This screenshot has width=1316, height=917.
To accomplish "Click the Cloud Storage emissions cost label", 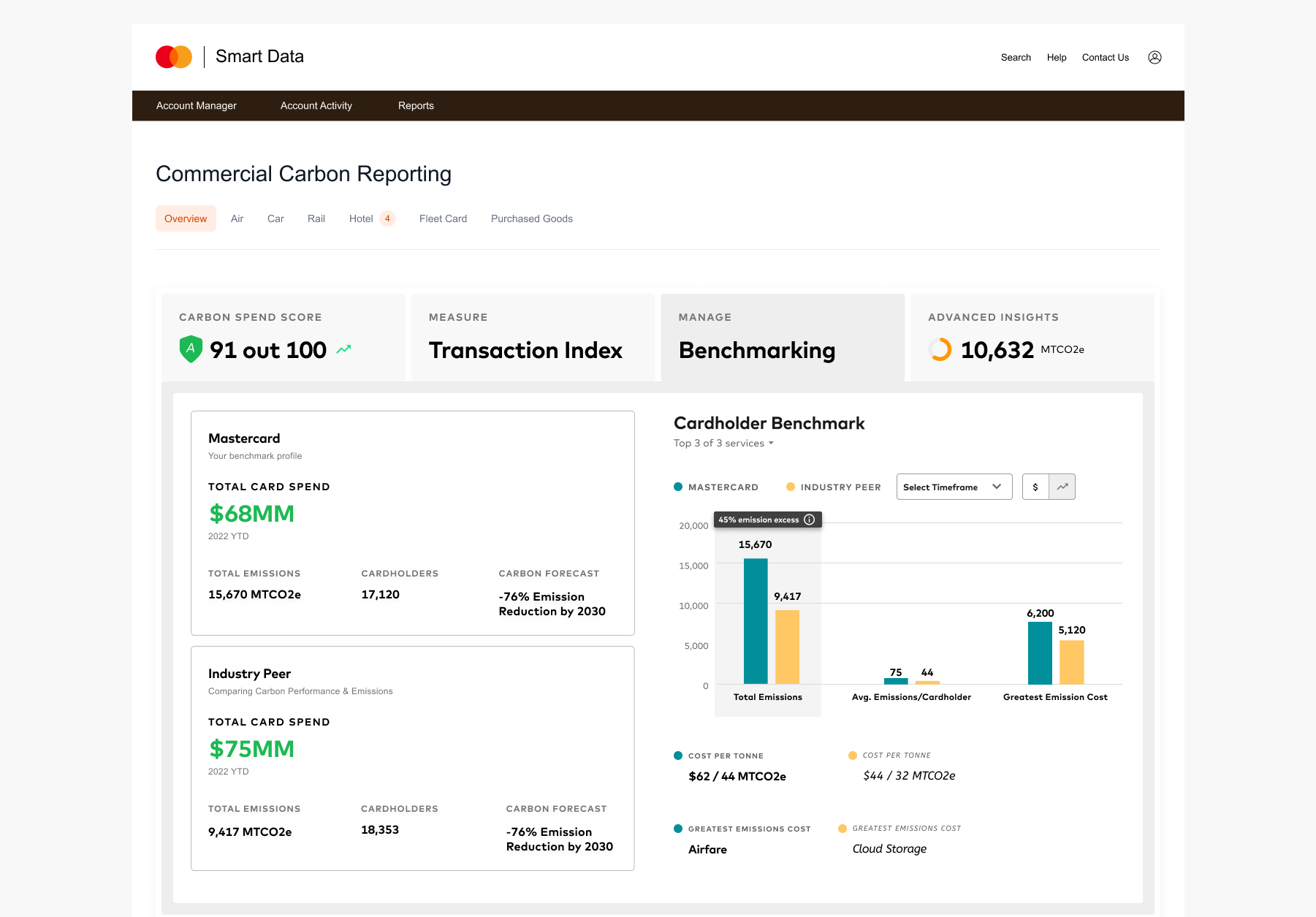I will 889,849.
